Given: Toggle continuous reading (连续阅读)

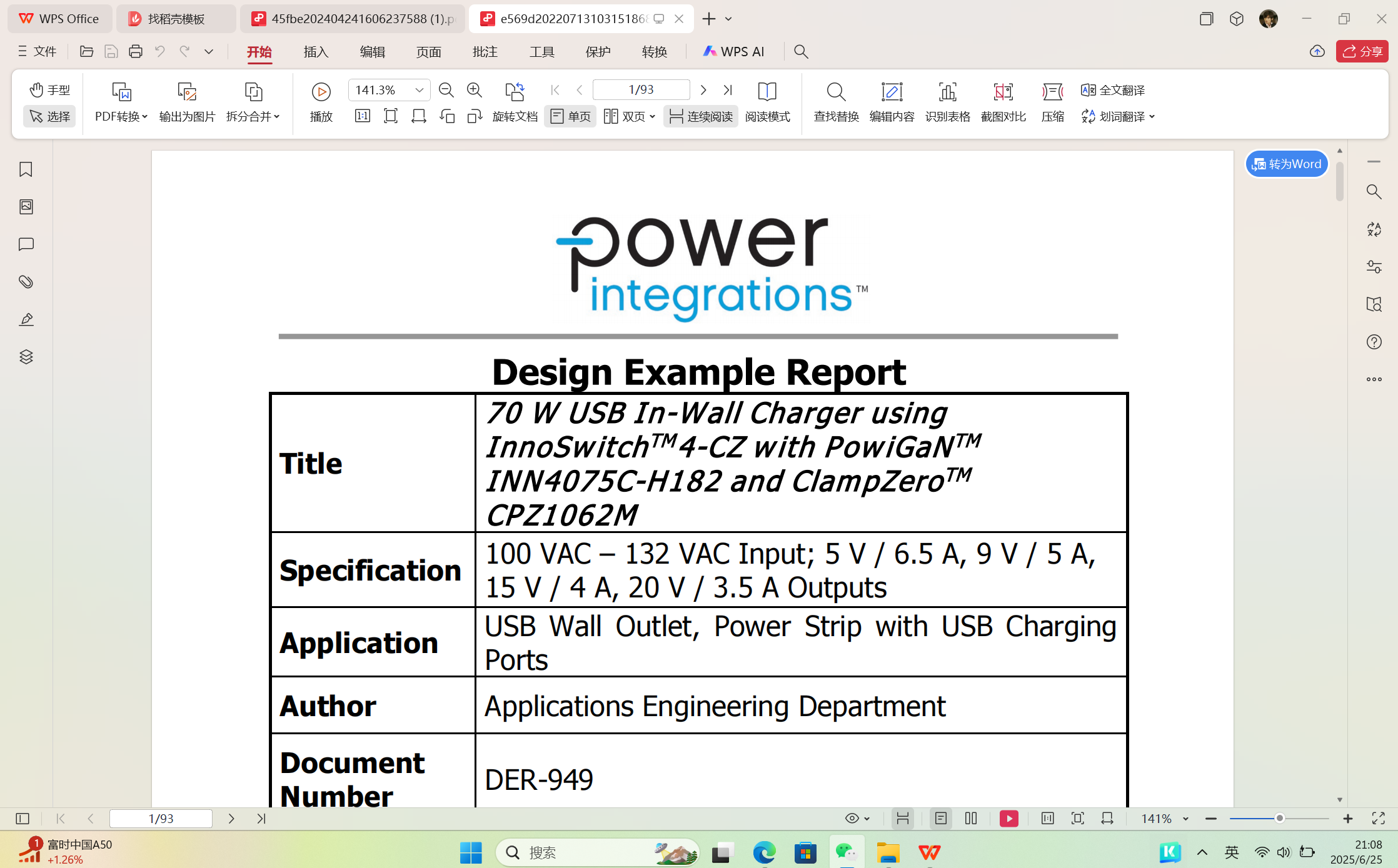Looking at the screenshot, I should [701, 116].
